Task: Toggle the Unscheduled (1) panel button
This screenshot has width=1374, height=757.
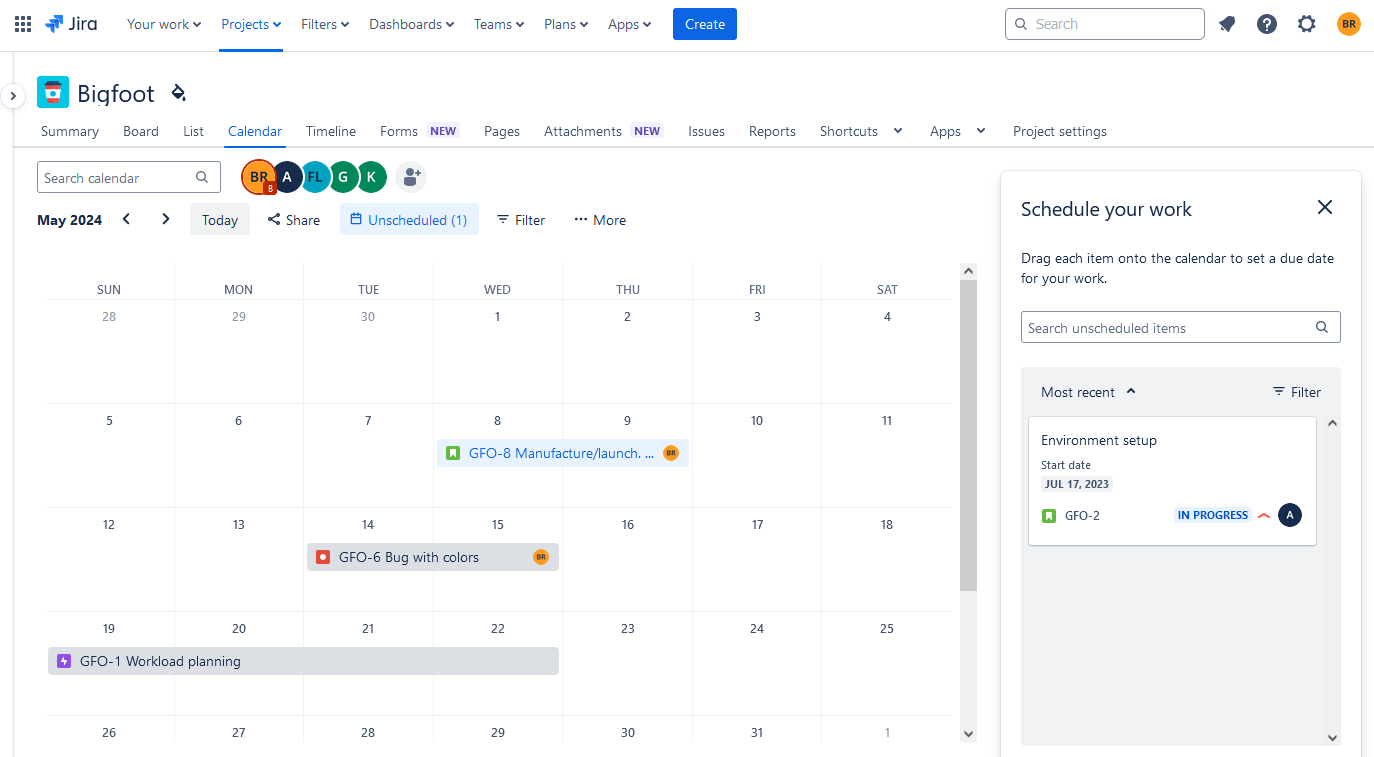Action: tap(409, 220)
